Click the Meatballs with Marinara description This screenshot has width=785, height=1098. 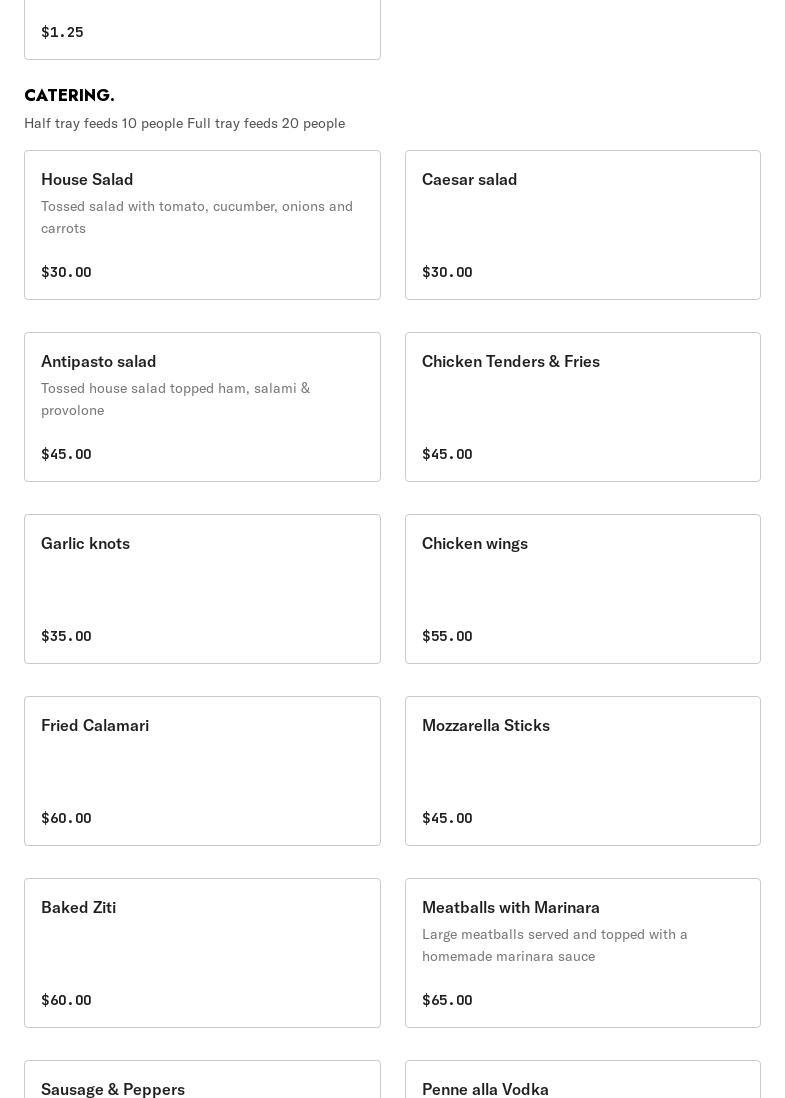pos(555,945)
